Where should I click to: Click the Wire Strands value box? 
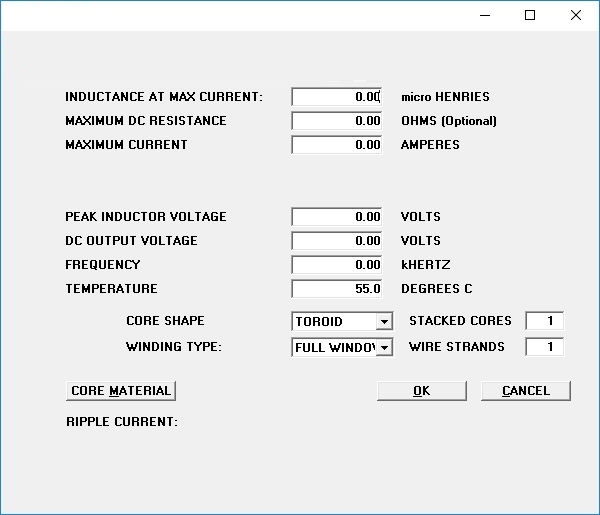coord(545,347)
